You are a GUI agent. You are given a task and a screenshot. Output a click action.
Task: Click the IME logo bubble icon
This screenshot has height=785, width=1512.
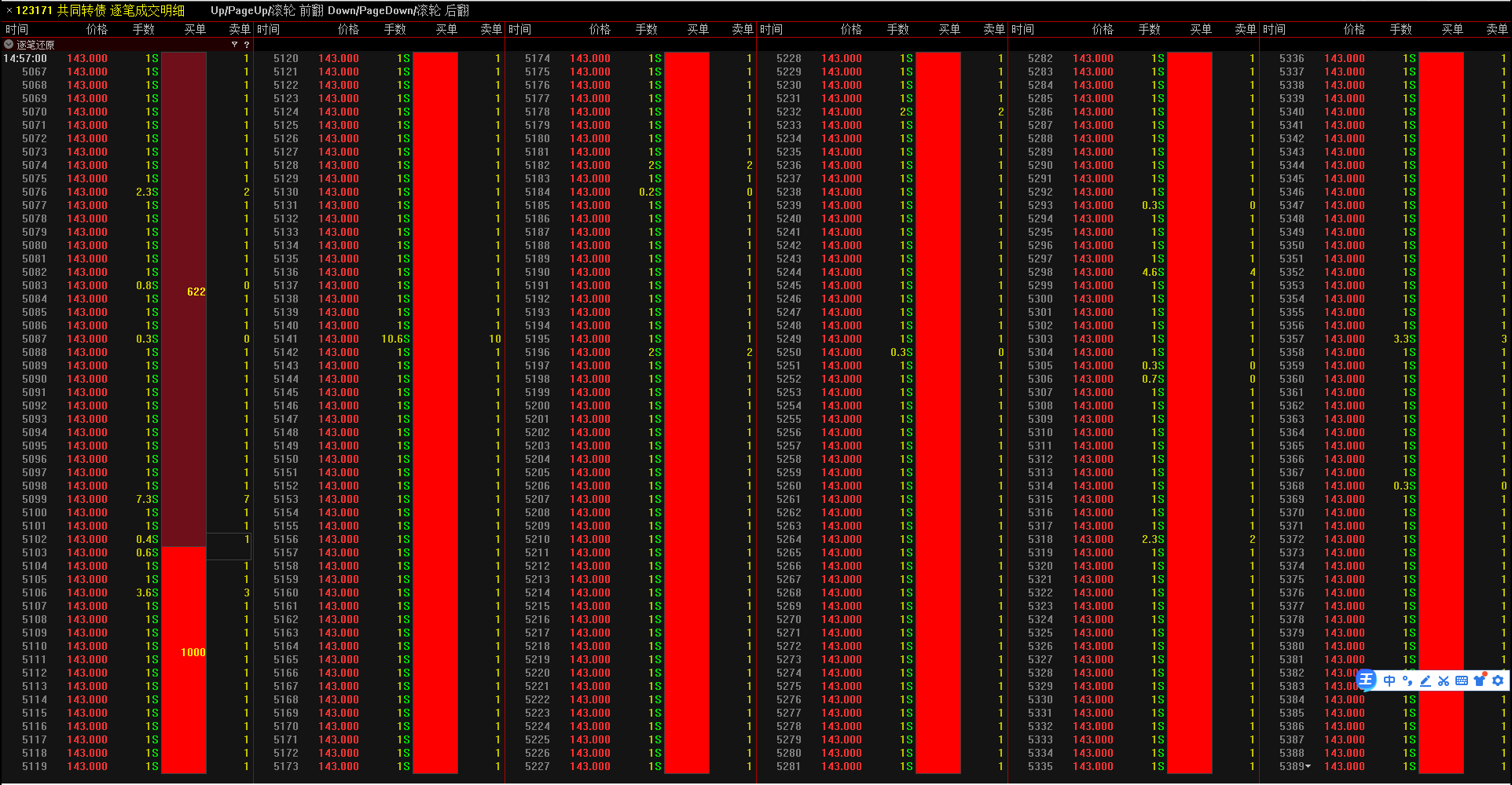point(1367,680)
